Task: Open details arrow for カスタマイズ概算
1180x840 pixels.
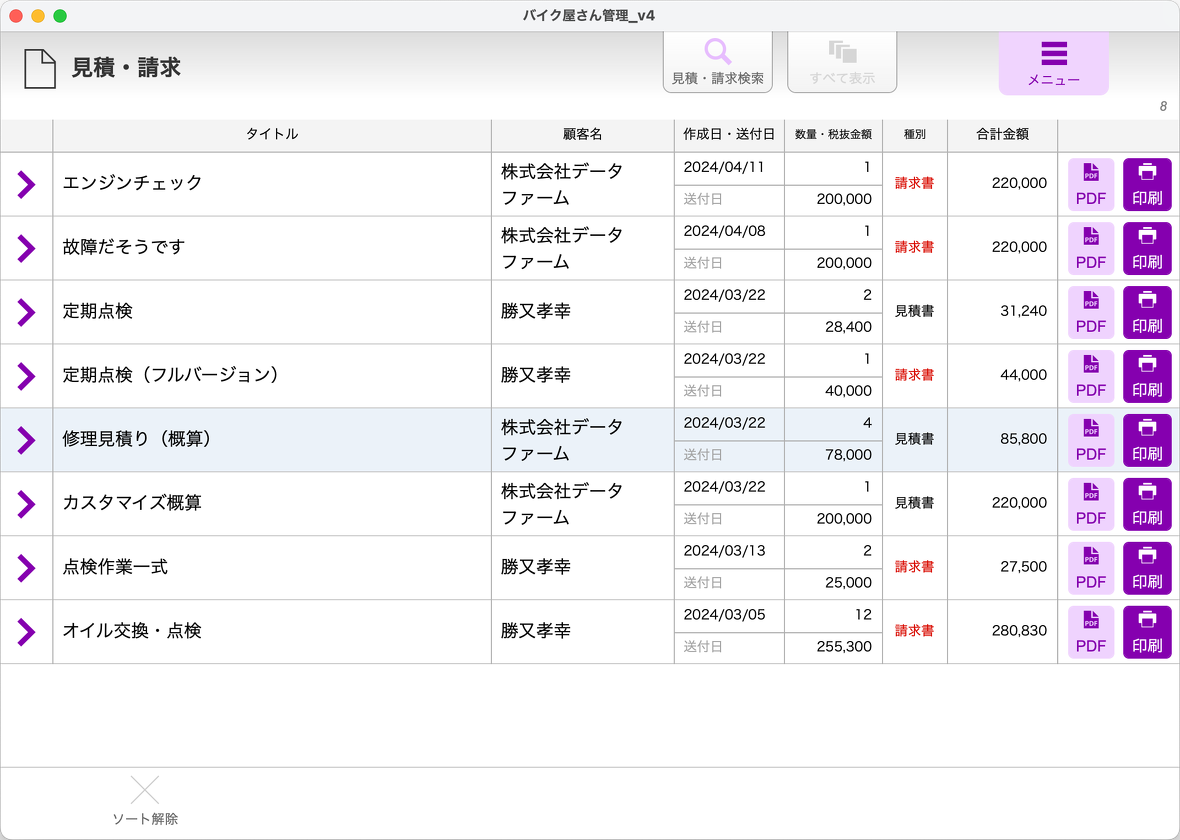Action: click(27, 504)
